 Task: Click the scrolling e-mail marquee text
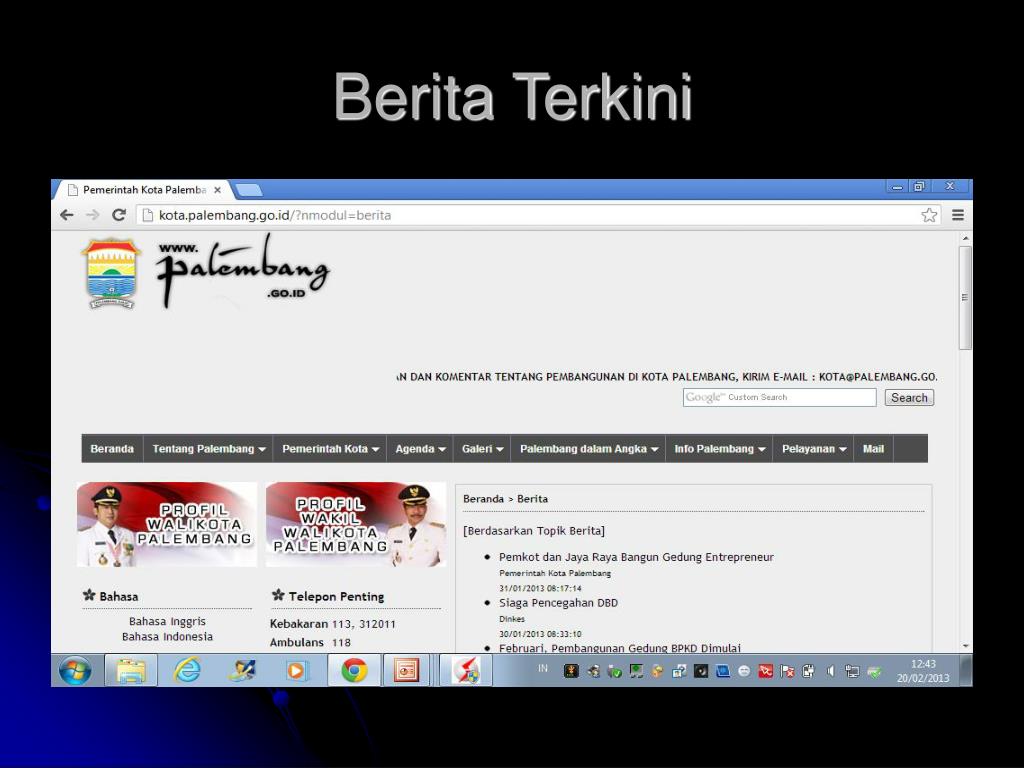[x=667, y=377]
